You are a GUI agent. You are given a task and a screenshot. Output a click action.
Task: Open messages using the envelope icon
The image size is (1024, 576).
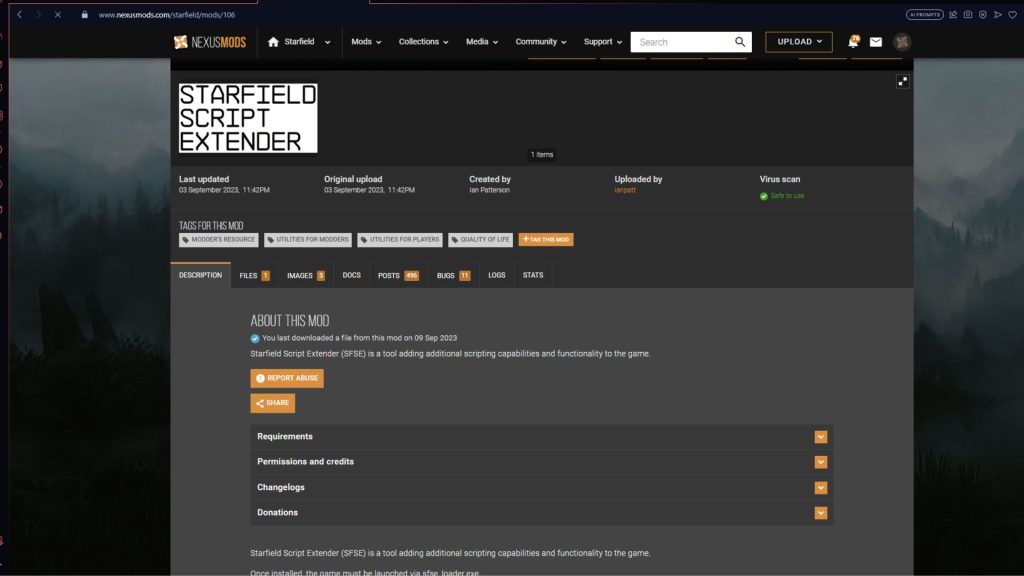pyautogui.click(x=876, y=41)
